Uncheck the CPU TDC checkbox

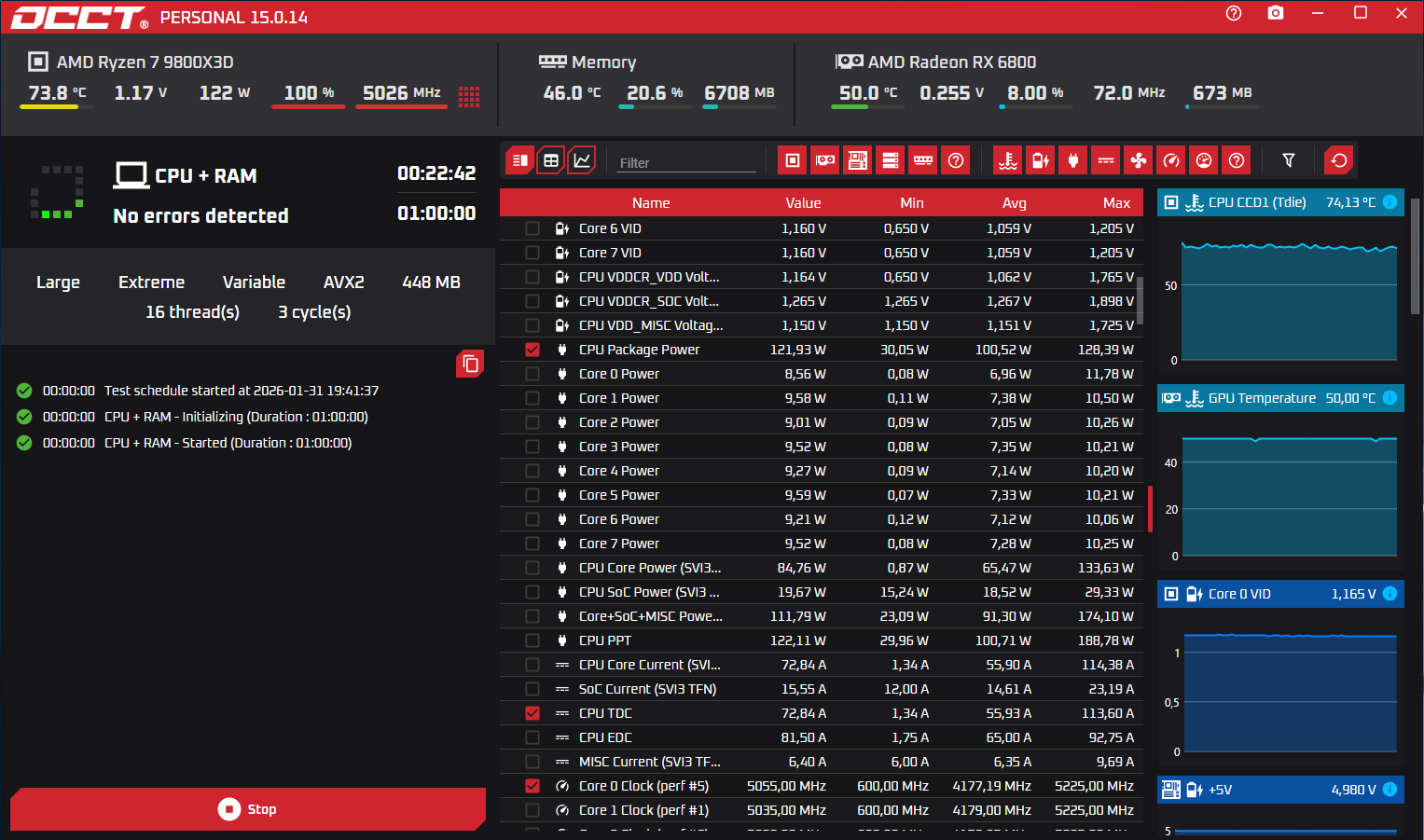[x=532, y=713]
